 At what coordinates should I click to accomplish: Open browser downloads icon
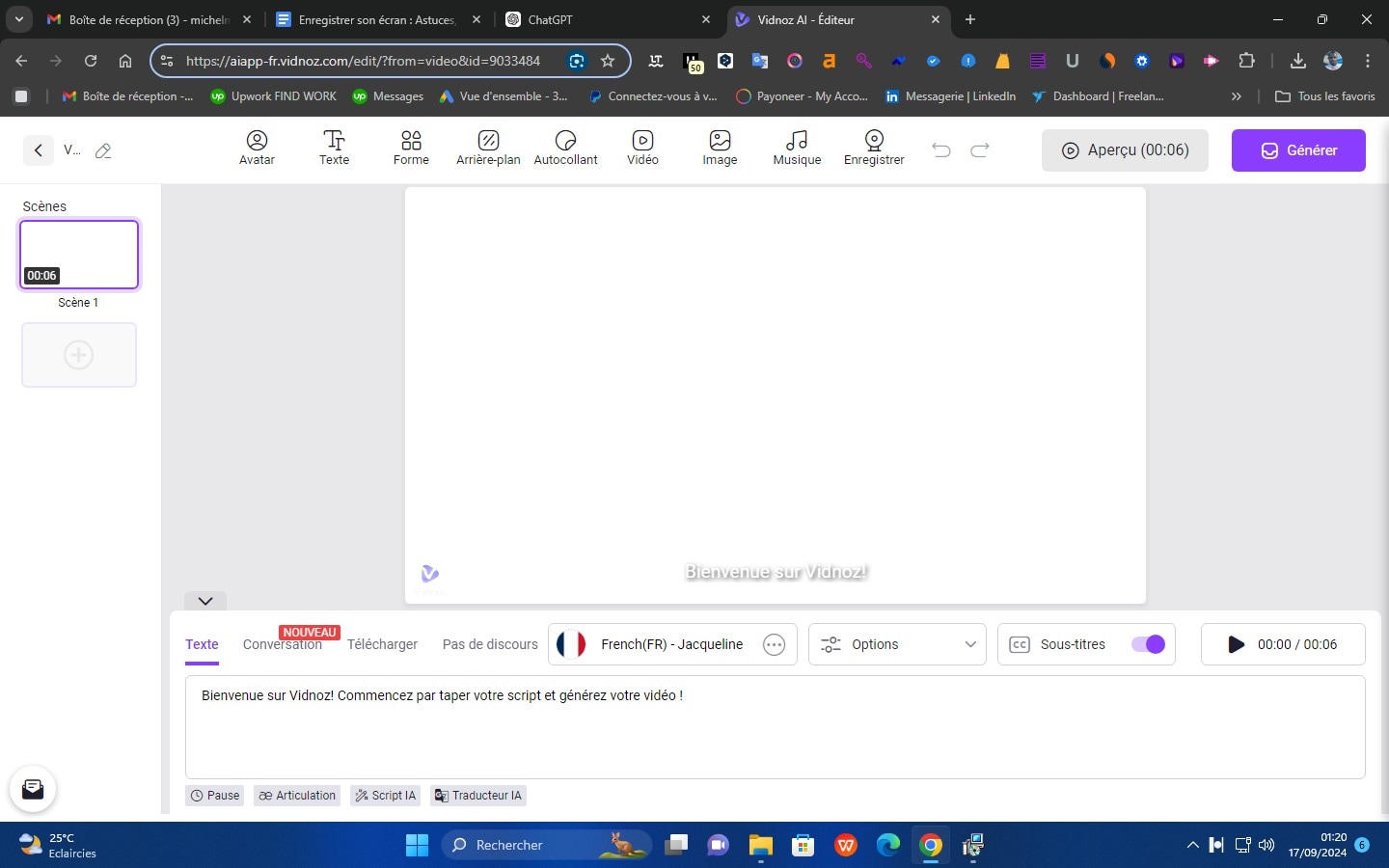pos(1298,61)
